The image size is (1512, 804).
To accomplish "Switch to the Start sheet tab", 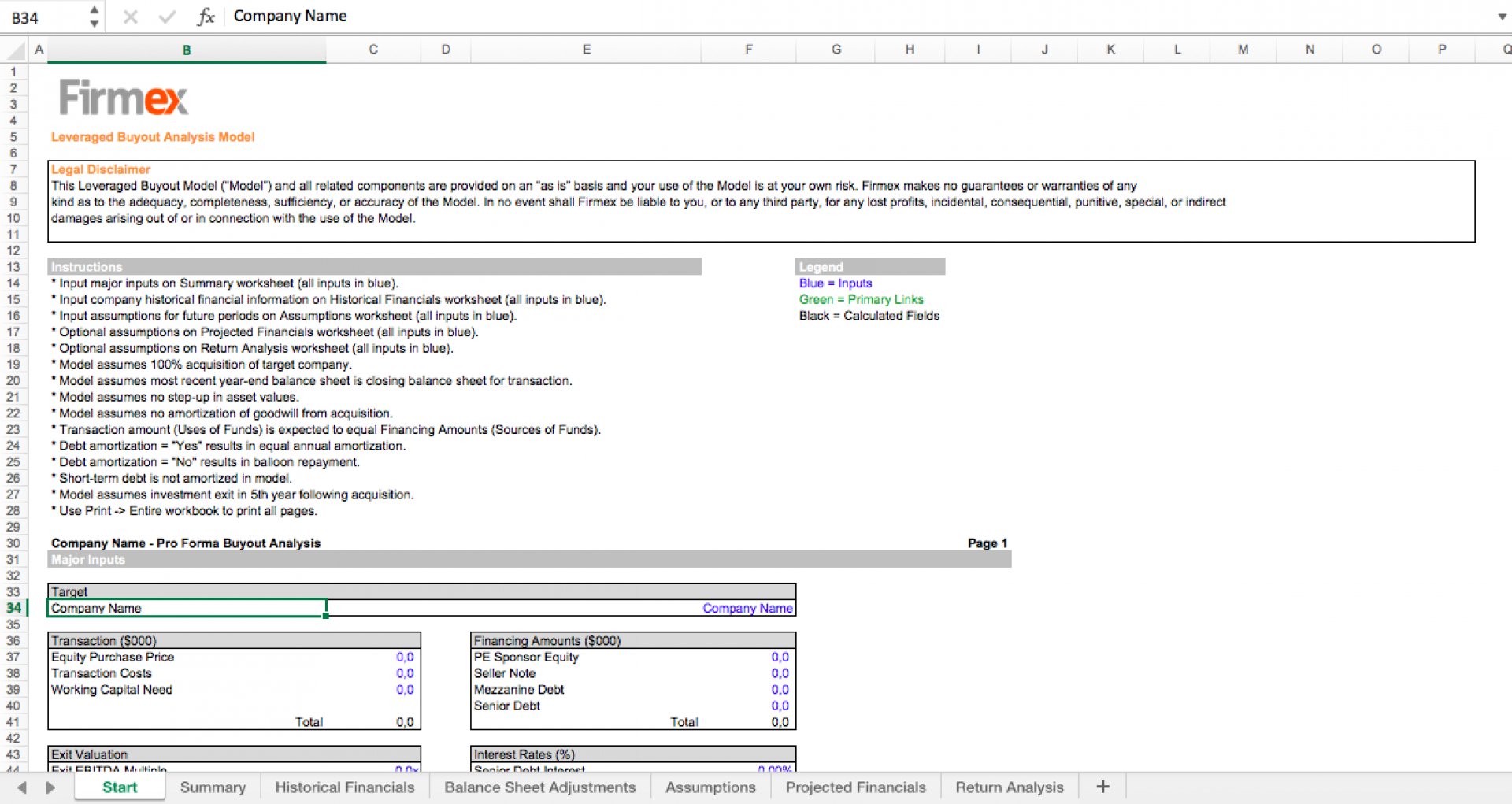I will (120, 787).
